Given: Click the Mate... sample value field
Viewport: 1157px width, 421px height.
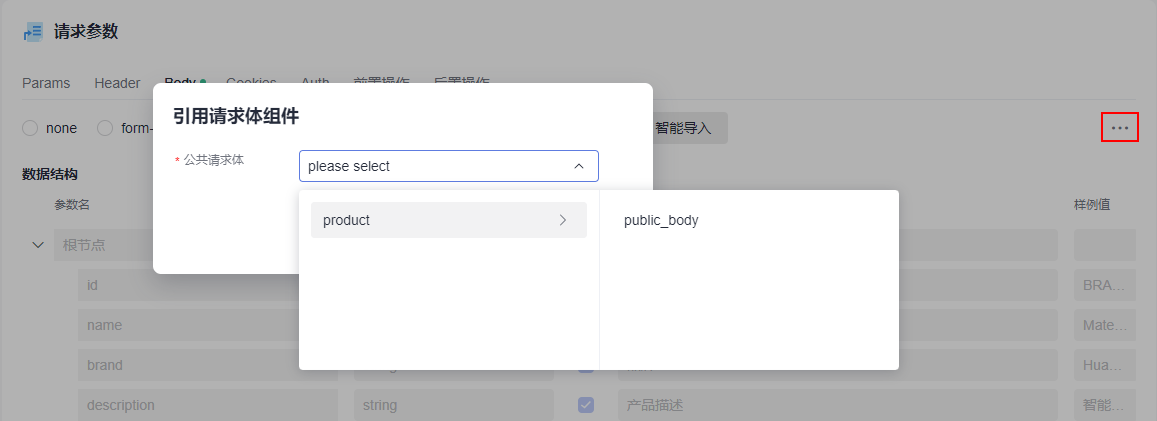Looking at the screenshot, I should [1105, 325].
